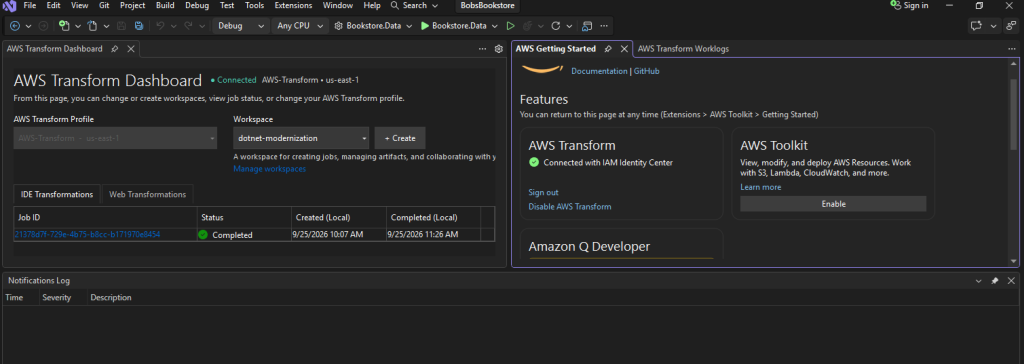
Task: Expand the Workspace dotnet-modernization dropdown
Action: (x=301, y=139)
